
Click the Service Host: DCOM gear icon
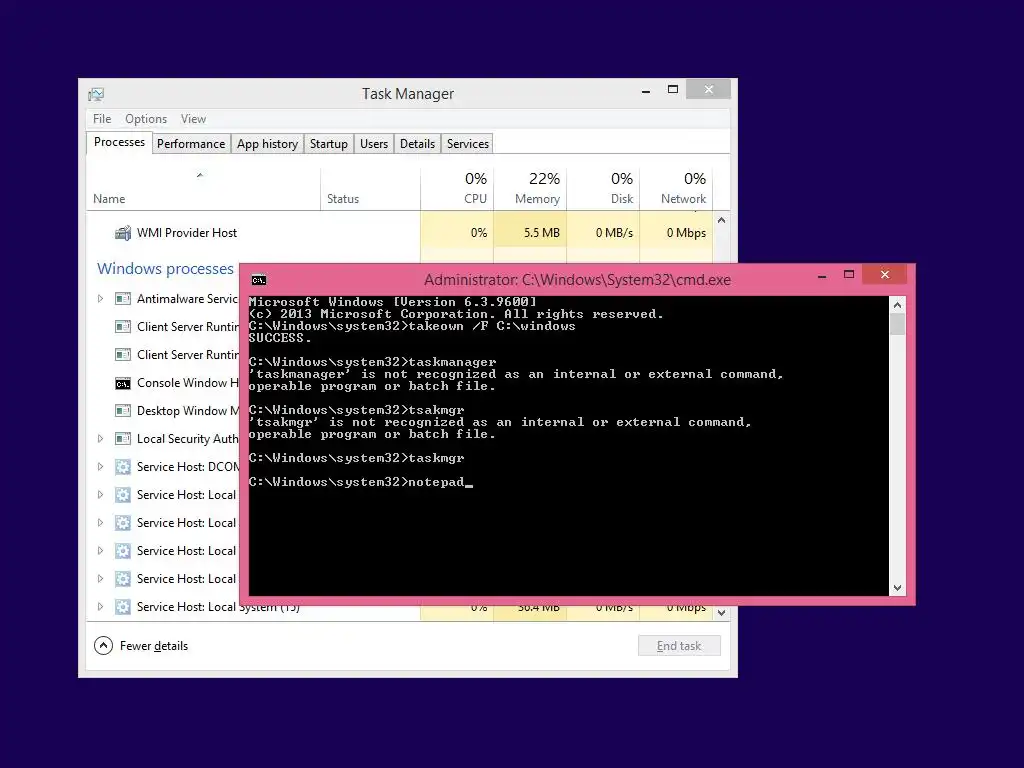point(123,467)
